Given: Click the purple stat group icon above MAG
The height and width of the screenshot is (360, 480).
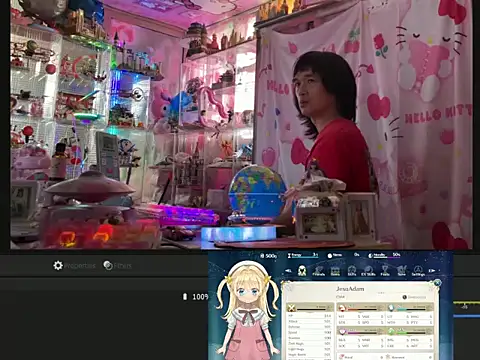Looking at the screenshot, I should (x=342, y=331).
